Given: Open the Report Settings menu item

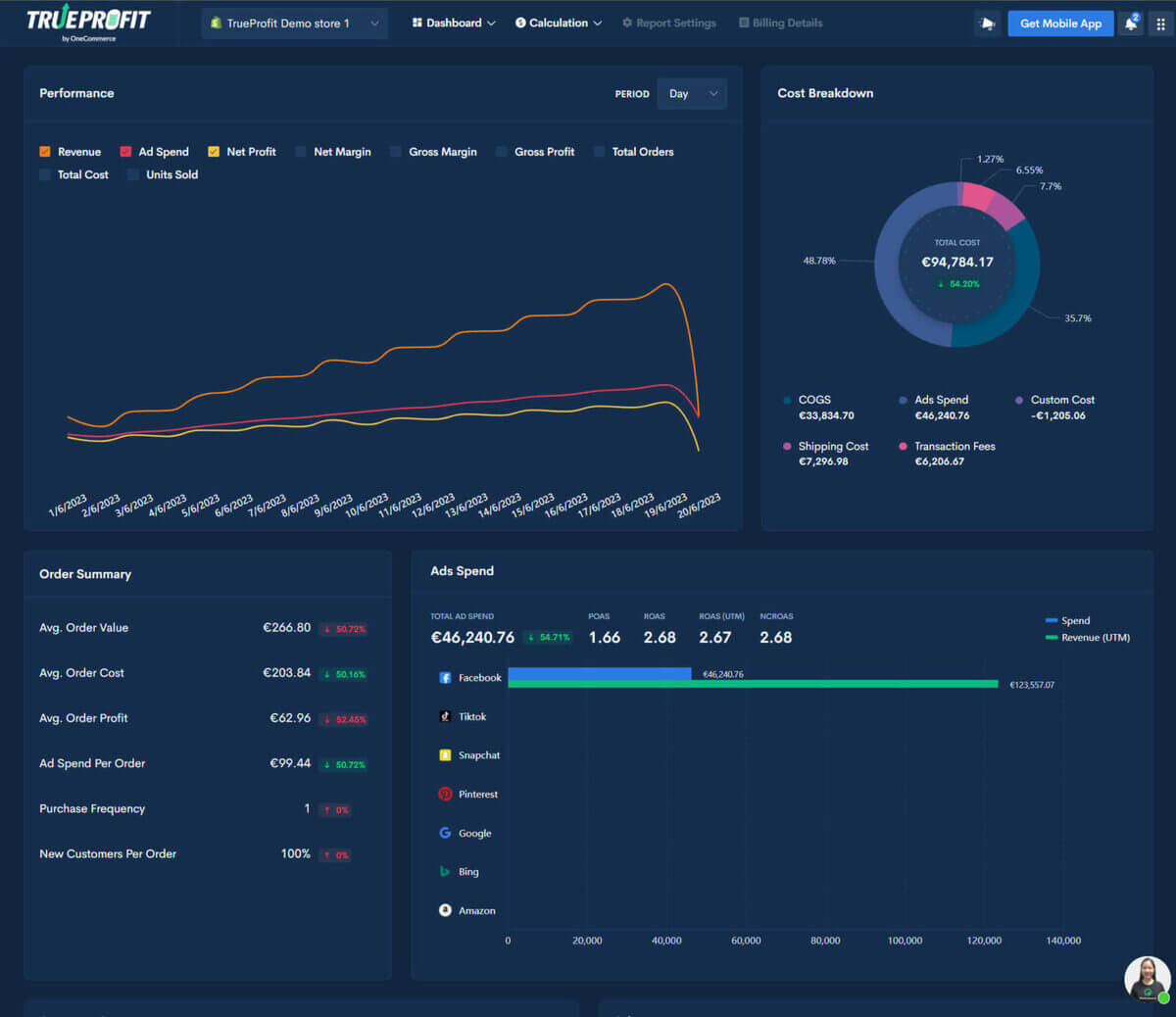Looking at the screenshot, I should 668,23.
